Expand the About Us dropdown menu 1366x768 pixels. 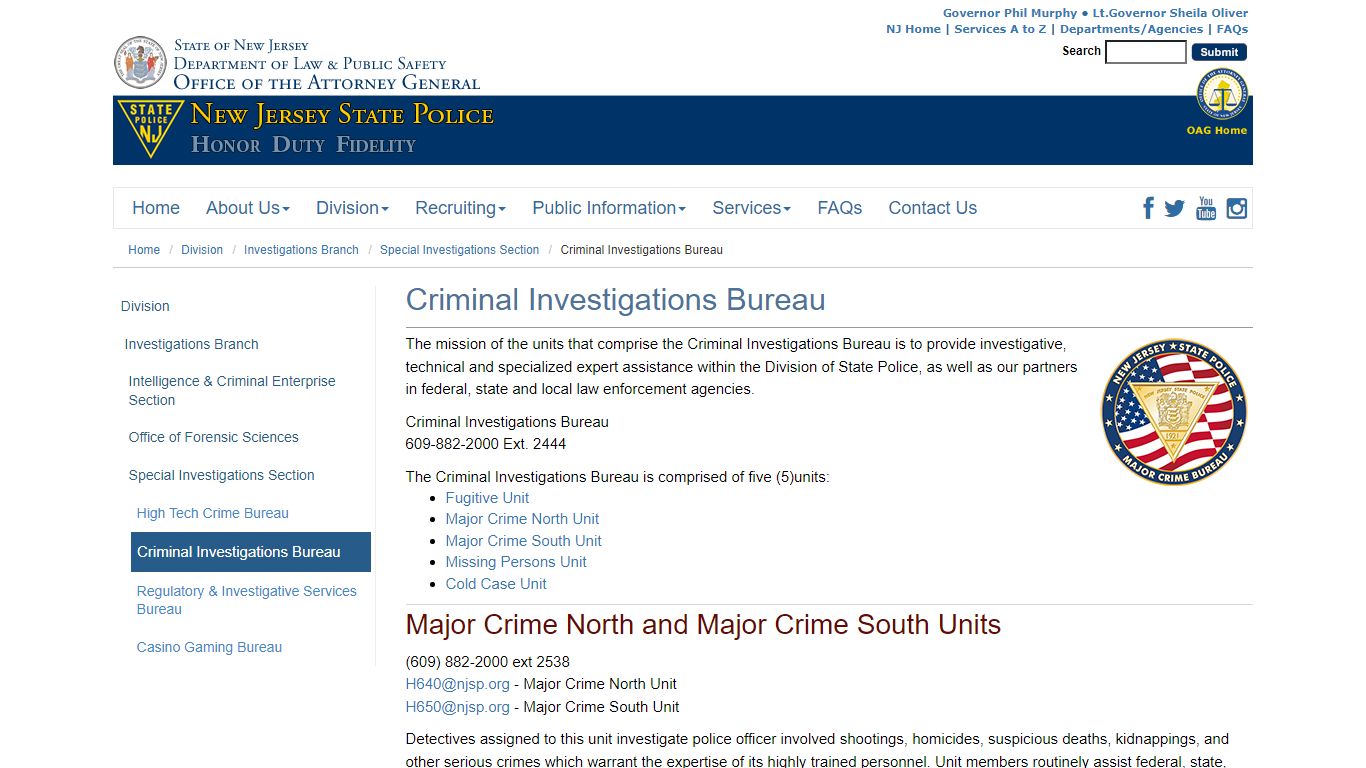click(248, 208)
